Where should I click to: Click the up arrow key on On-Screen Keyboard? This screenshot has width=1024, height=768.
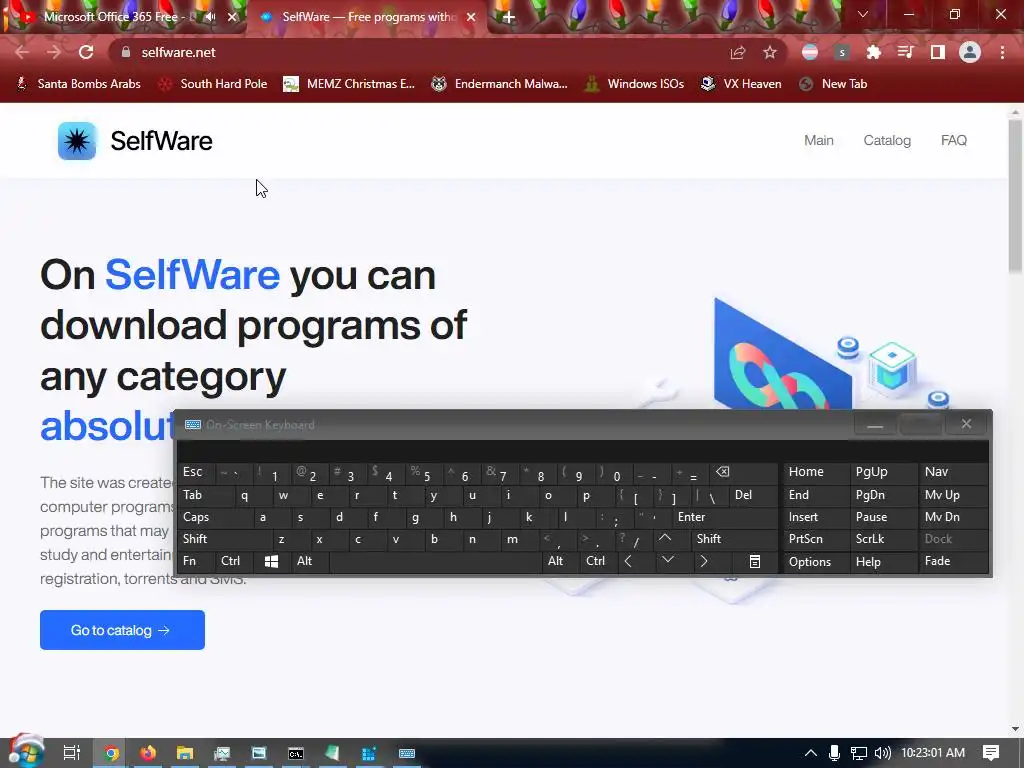point(665,539)
